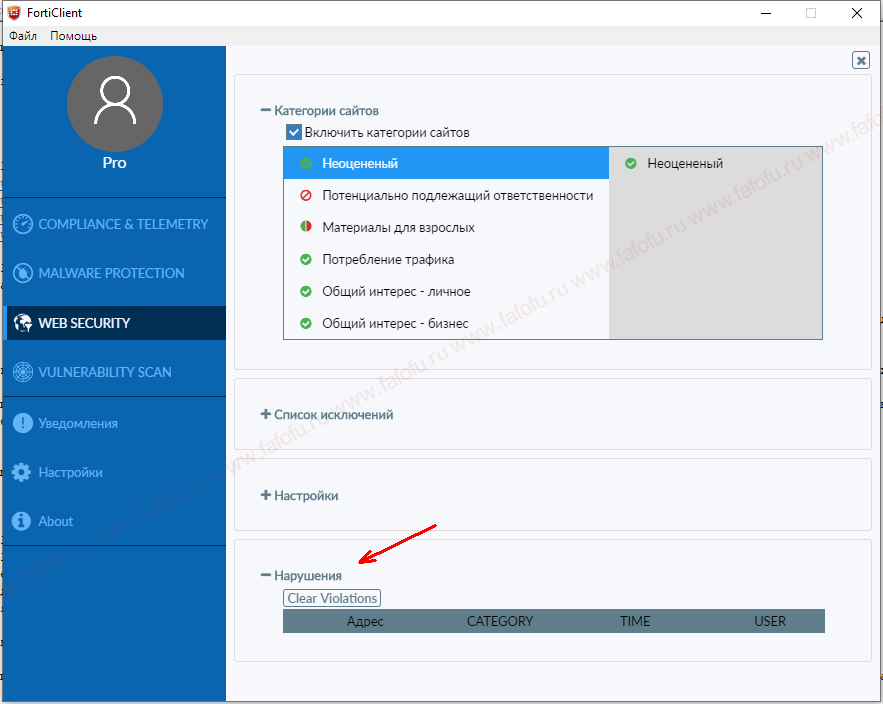Click the Malware Protection bug icon
Image resolution: width=883 pixels, height=704 pixels.
pyautogui.click(x=23, y=273)
